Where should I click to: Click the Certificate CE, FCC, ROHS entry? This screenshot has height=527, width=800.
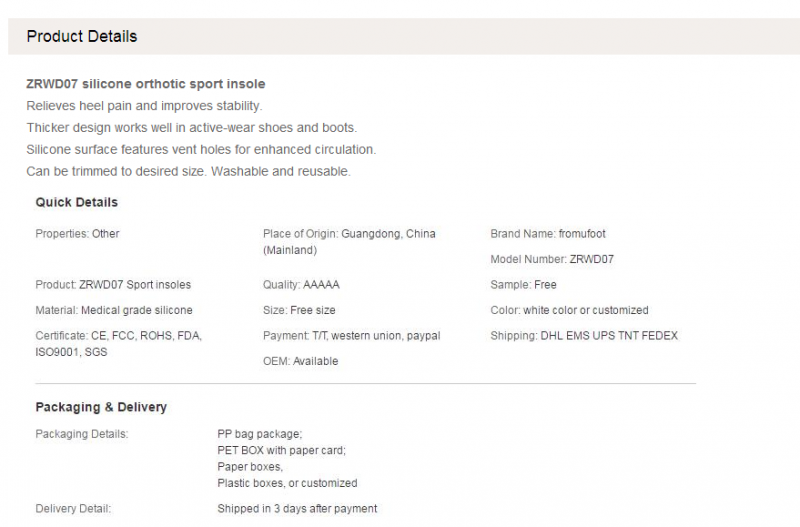click(x=118, y=344)
